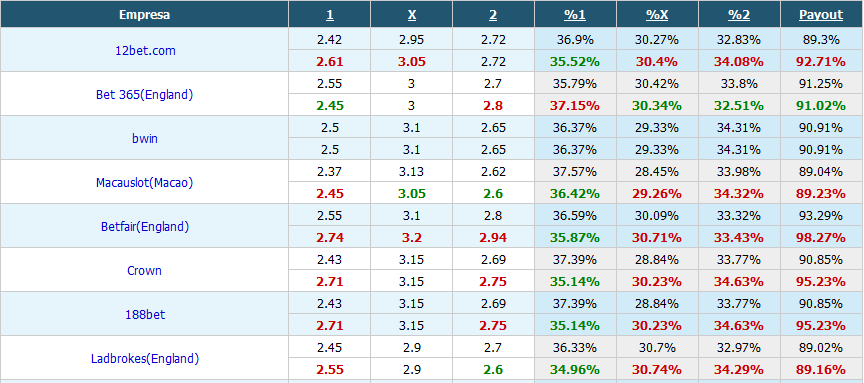Image resolution: width=864 pixels, height=383 pixels.
Task: Sort by the %1 column header
Action: pyautogui.click(x=575, y=15)
